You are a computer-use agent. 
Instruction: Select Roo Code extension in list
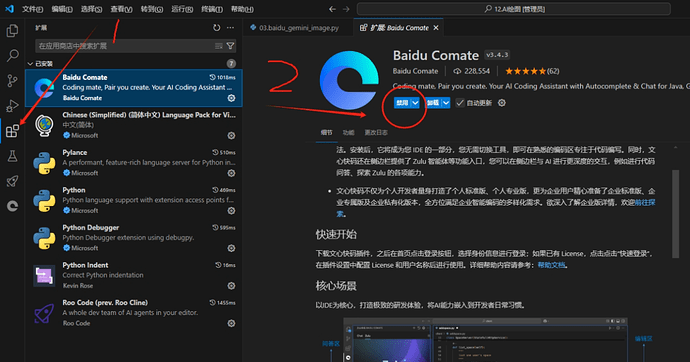(x=133, y=313)
